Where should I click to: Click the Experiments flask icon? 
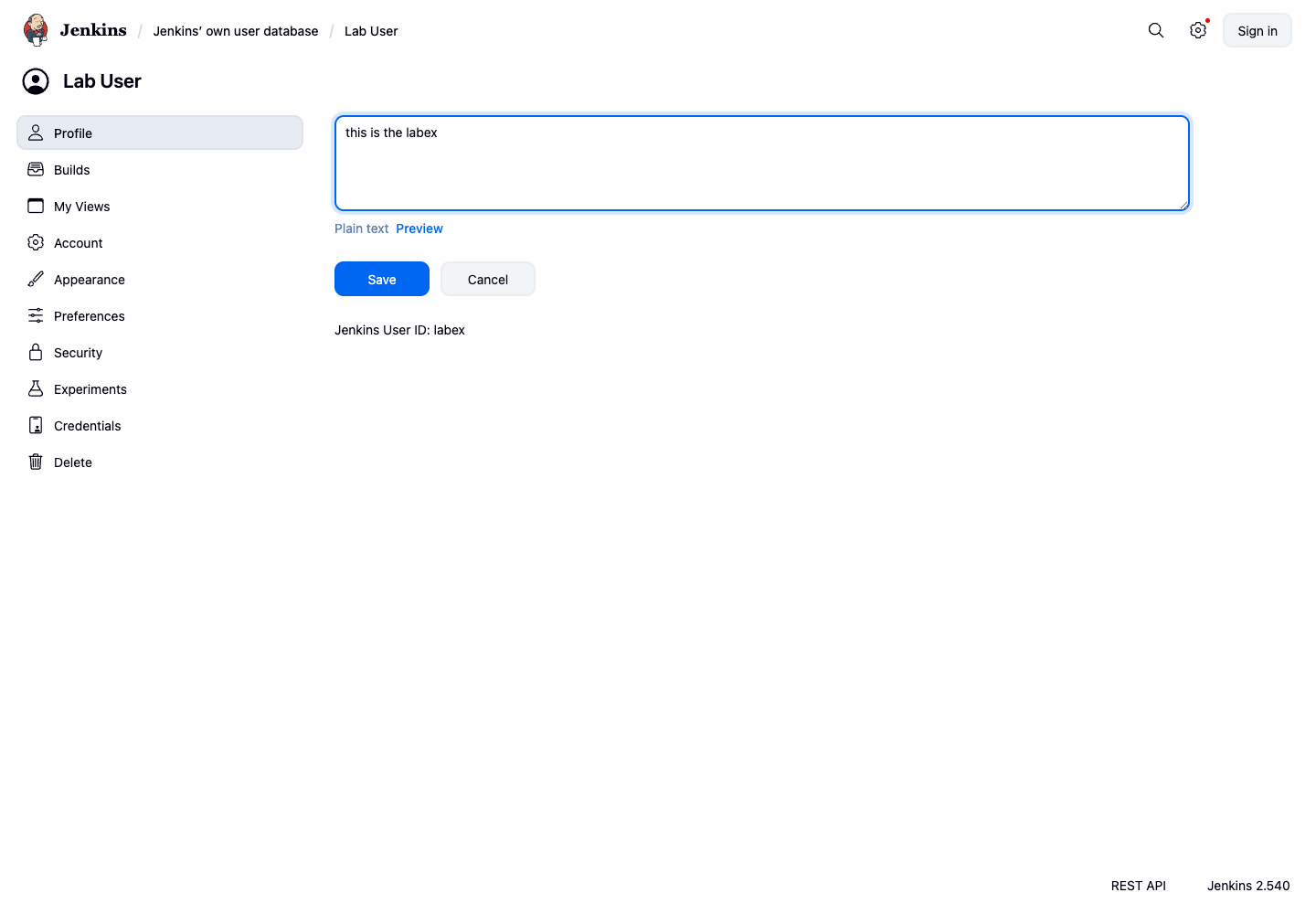coord(36,388)
